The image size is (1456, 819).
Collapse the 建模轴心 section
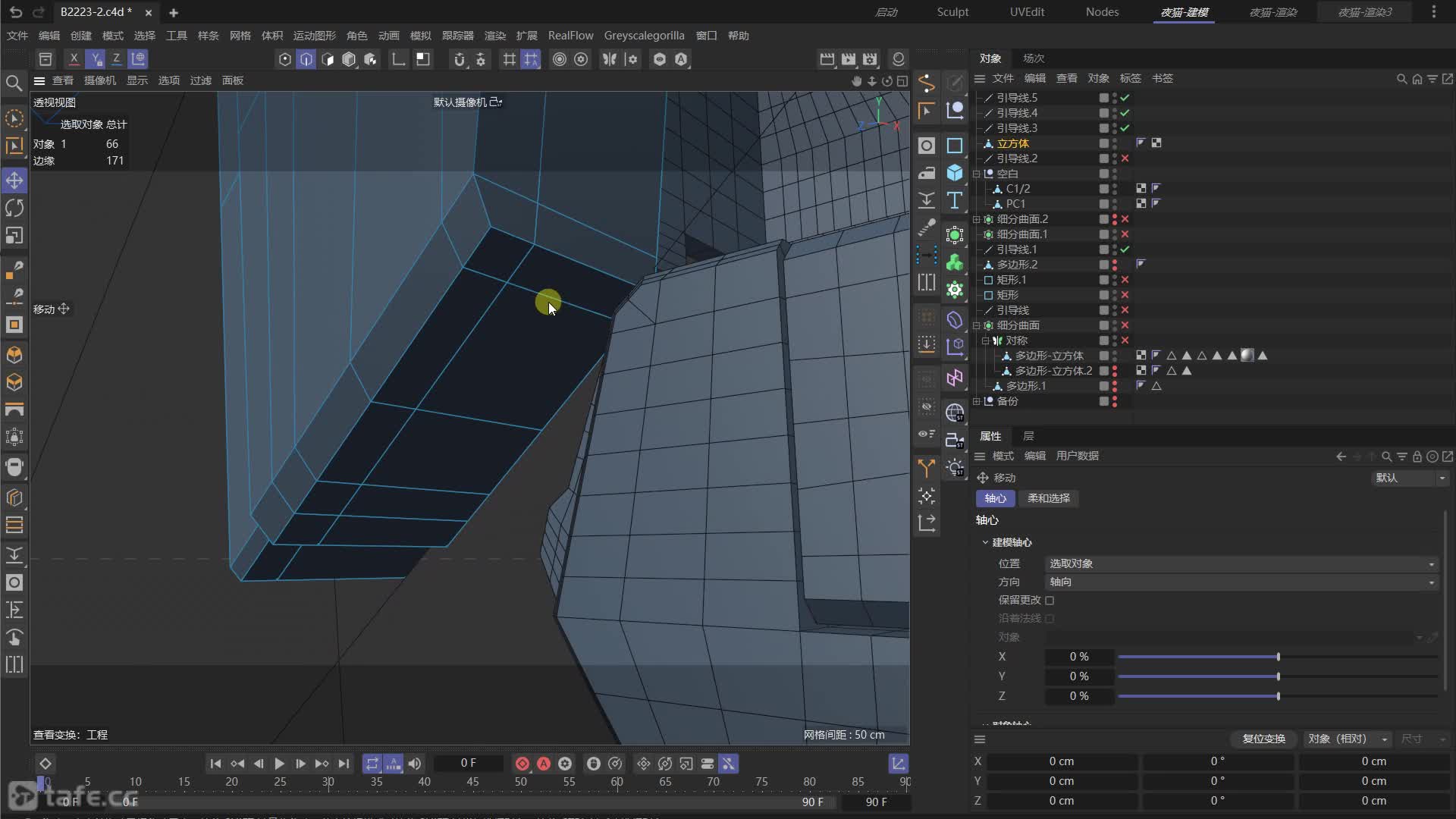pyautogui.click(x=985, y=542)
